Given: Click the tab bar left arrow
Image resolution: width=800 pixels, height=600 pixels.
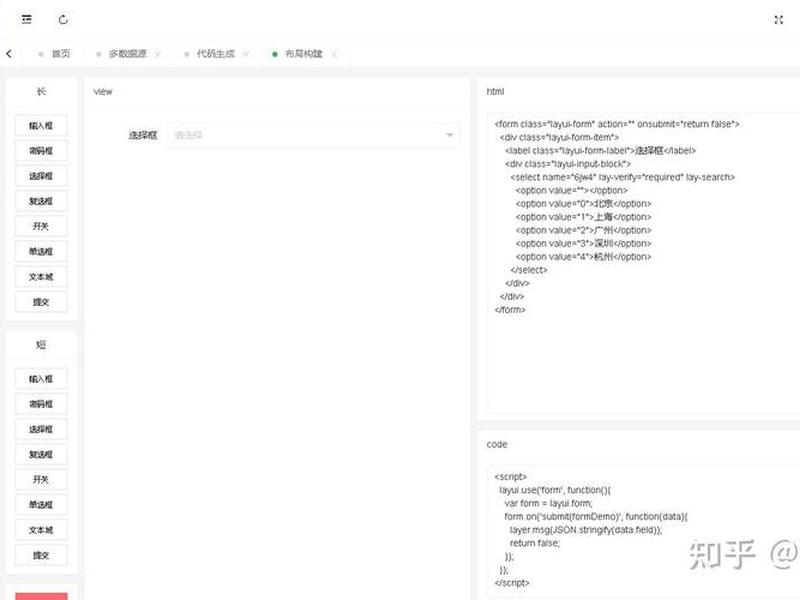Looking at the screenshot, I should click(x=9, y=54).
